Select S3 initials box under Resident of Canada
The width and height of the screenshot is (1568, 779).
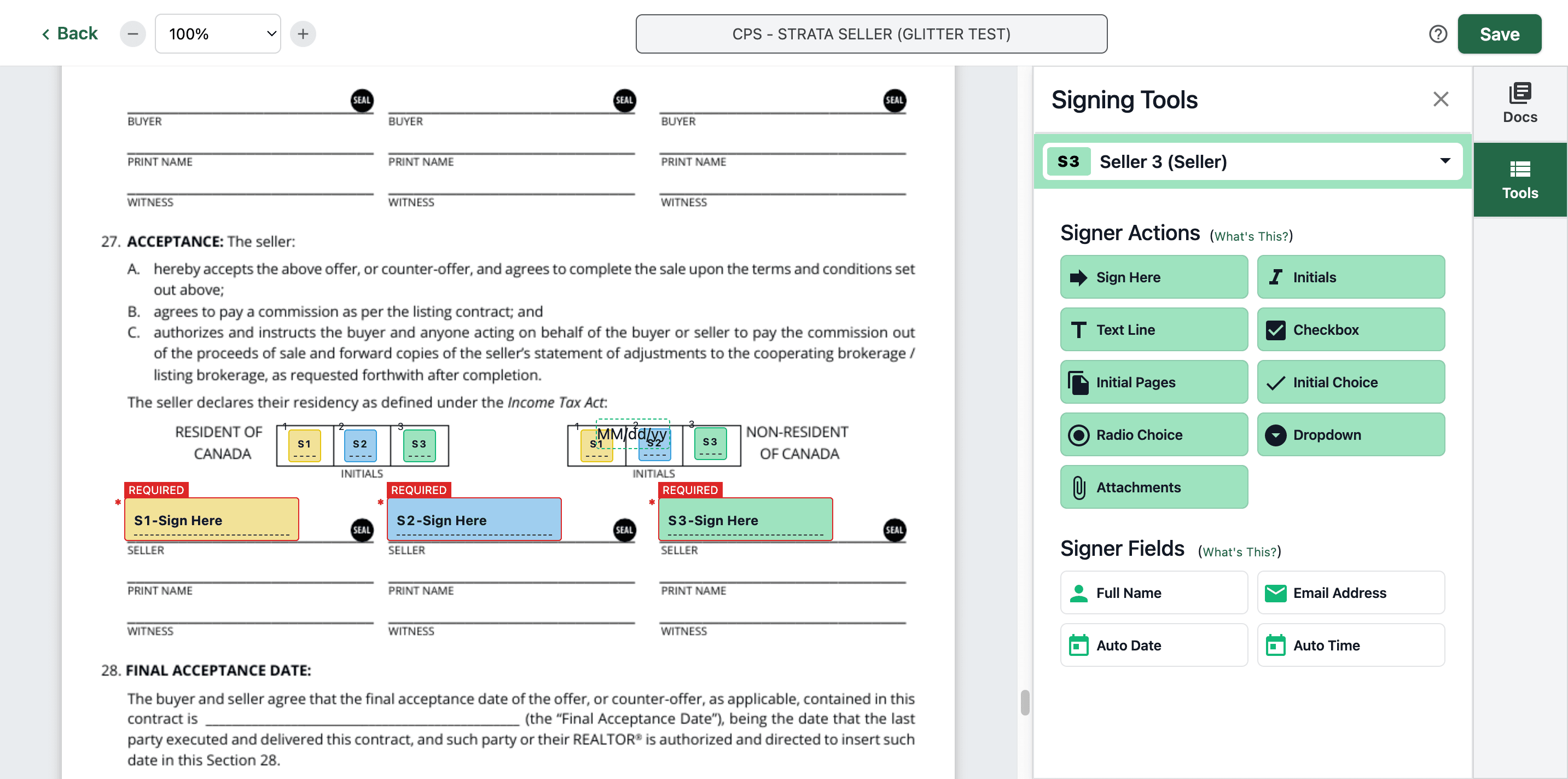tap(419, 445)
